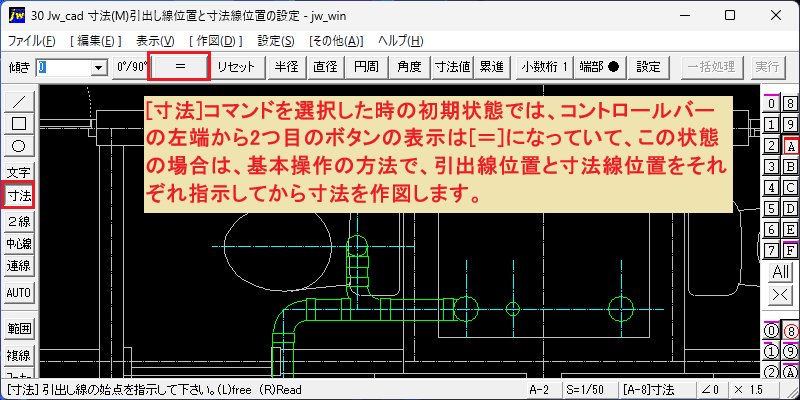Toggle layer E in layer bar

click(790, 230)
